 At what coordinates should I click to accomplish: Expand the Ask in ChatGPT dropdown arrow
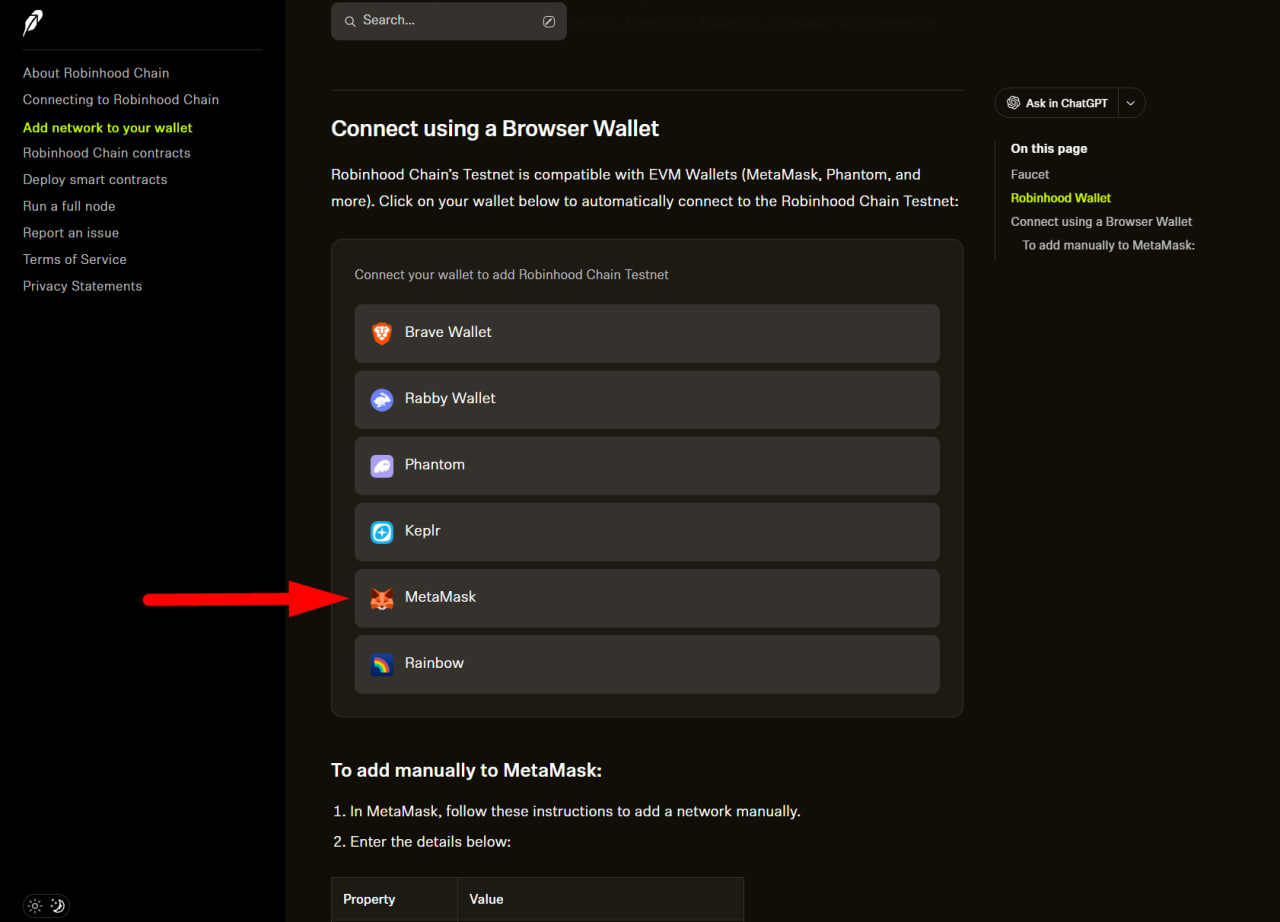[1131, 103]
